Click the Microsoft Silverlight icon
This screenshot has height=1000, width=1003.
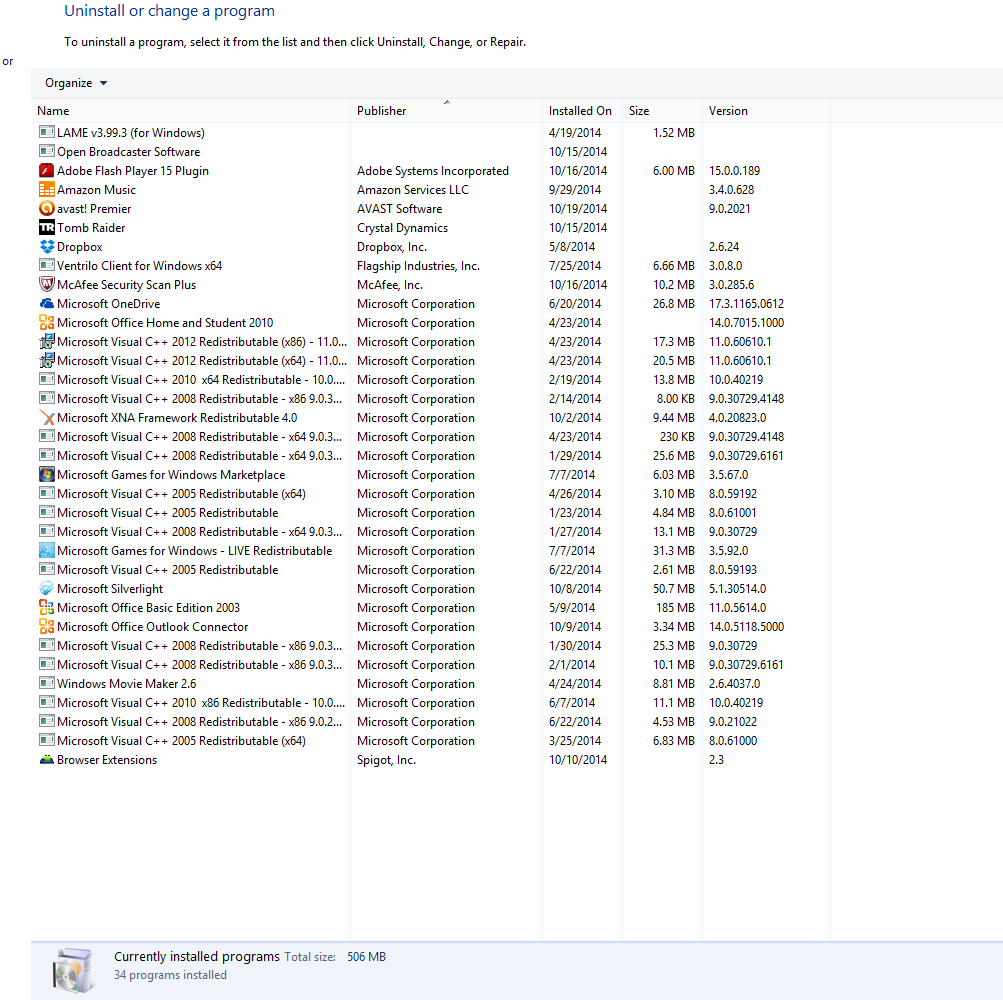(x=47, y=589)
